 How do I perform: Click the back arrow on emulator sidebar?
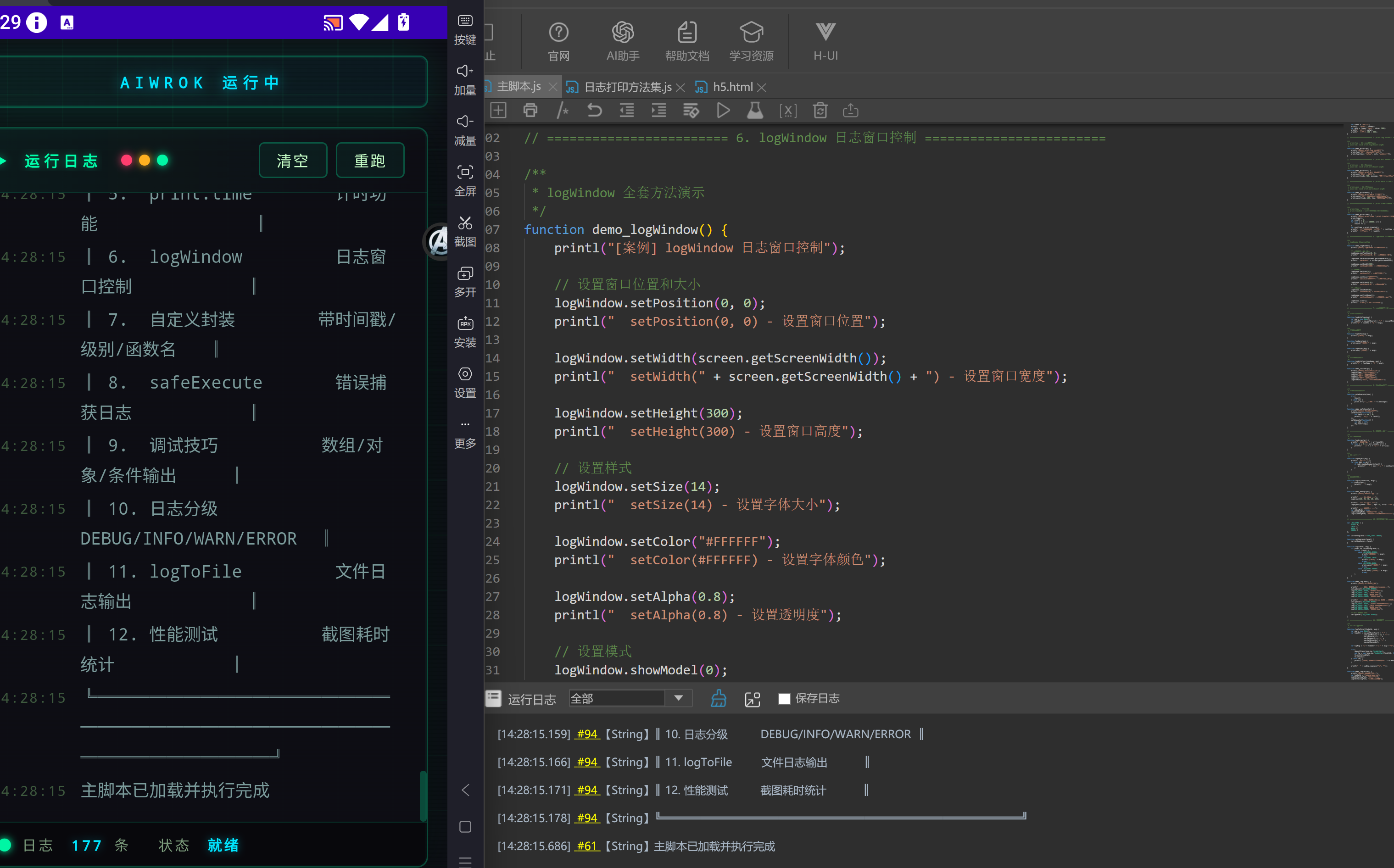click(465, 790)
